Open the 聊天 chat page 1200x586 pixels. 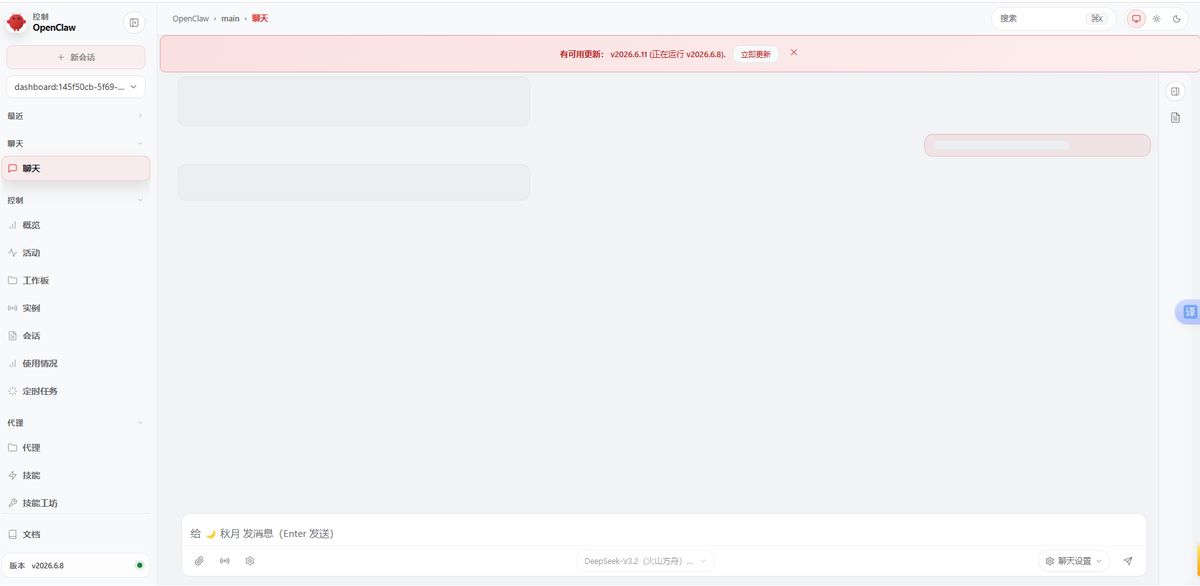click(76, 168)
